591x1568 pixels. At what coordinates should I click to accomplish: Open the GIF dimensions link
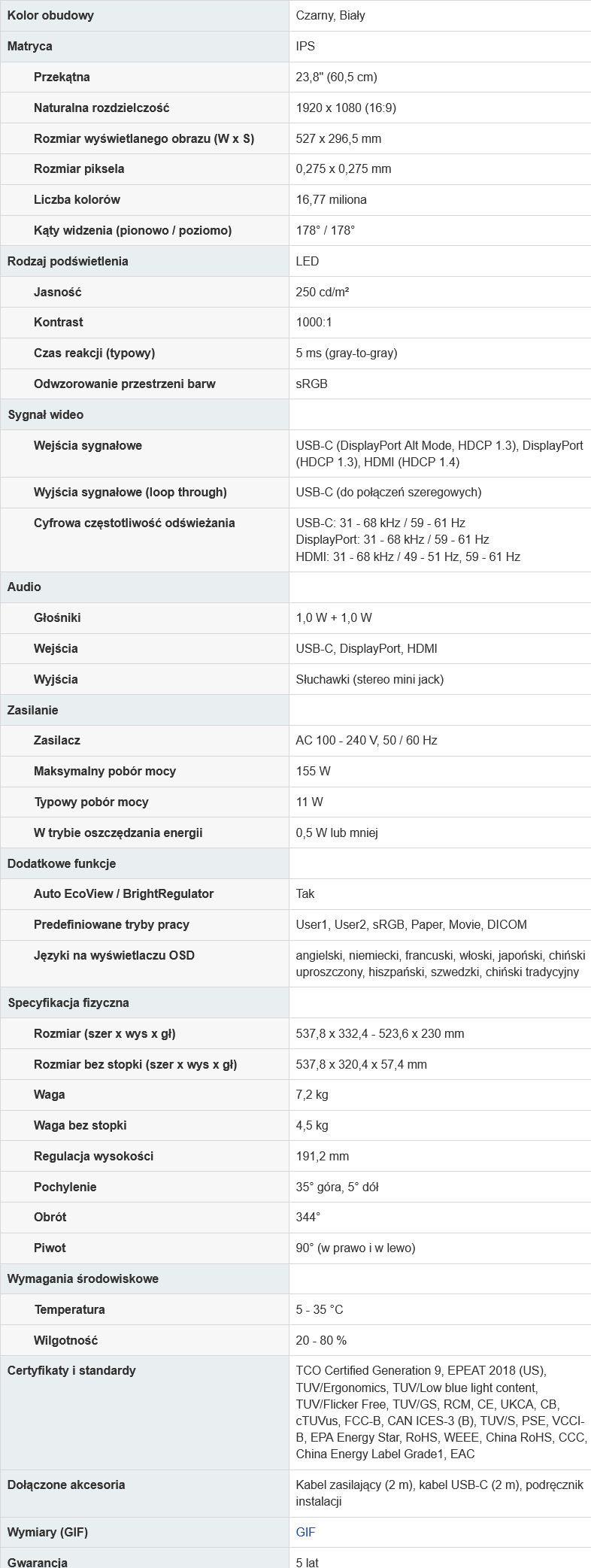point(305,1532)
